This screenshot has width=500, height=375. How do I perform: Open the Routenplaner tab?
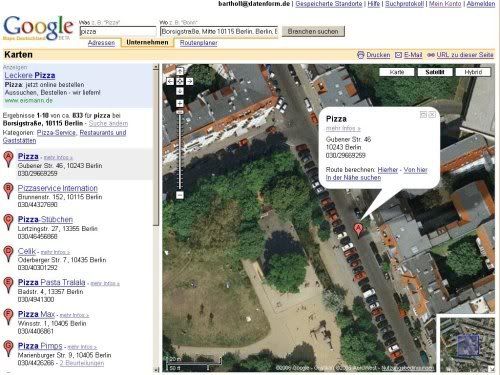tap(199, 43)
